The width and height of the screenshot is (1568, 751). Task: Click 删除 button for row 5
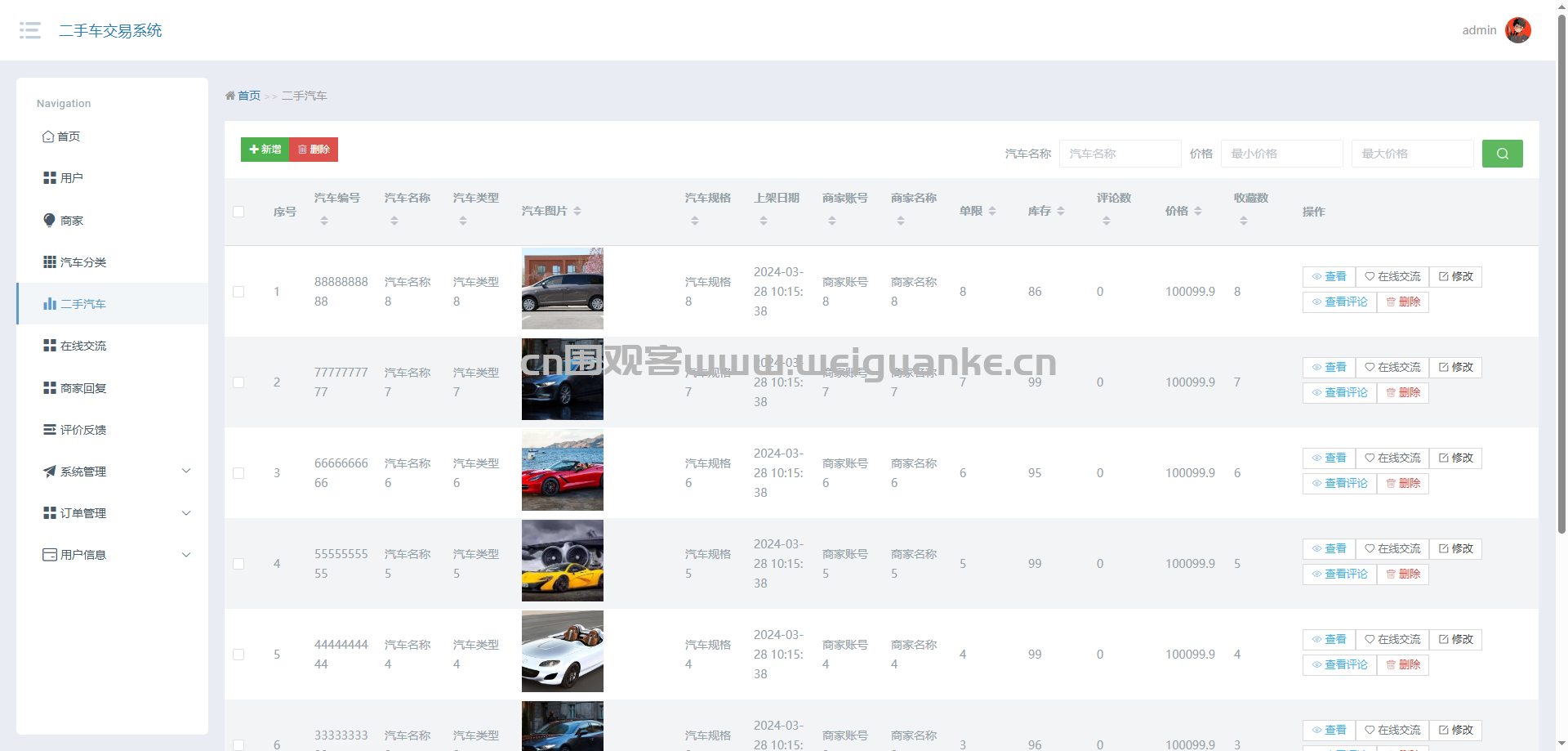[1403, 665]
